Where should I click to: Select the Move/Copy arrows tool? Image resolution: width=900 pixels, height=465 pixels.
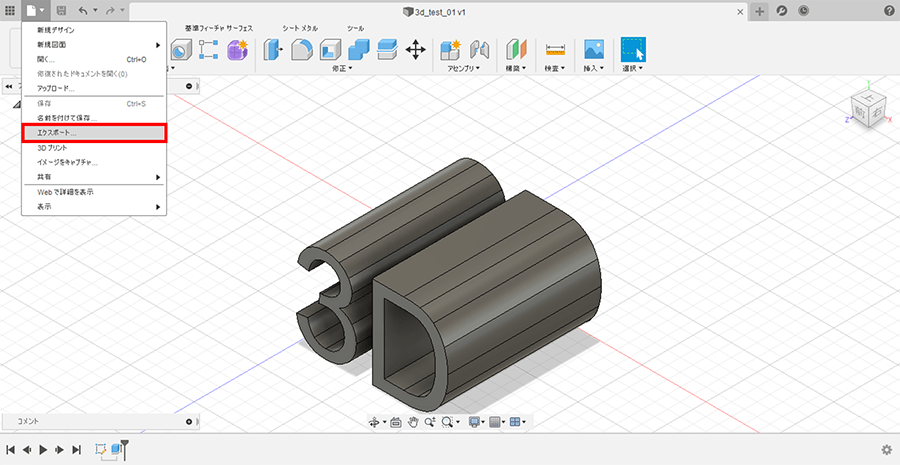click(x=416, y=49)
